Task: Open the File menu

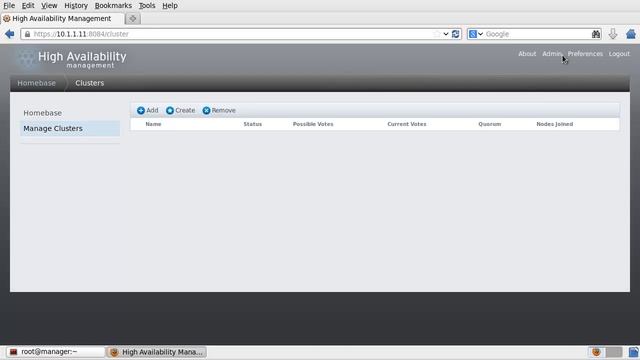Action: tap(9, 6)
